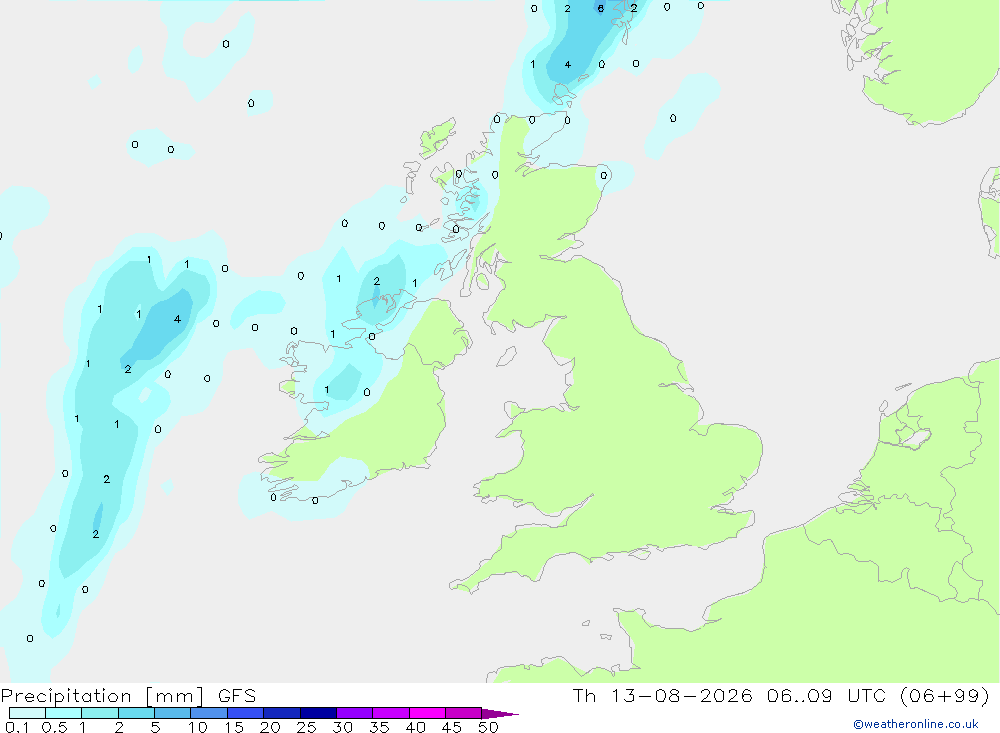Click the 15–20 mm blue legend swatch
1000x733 pixels.
tap(246, 713)
